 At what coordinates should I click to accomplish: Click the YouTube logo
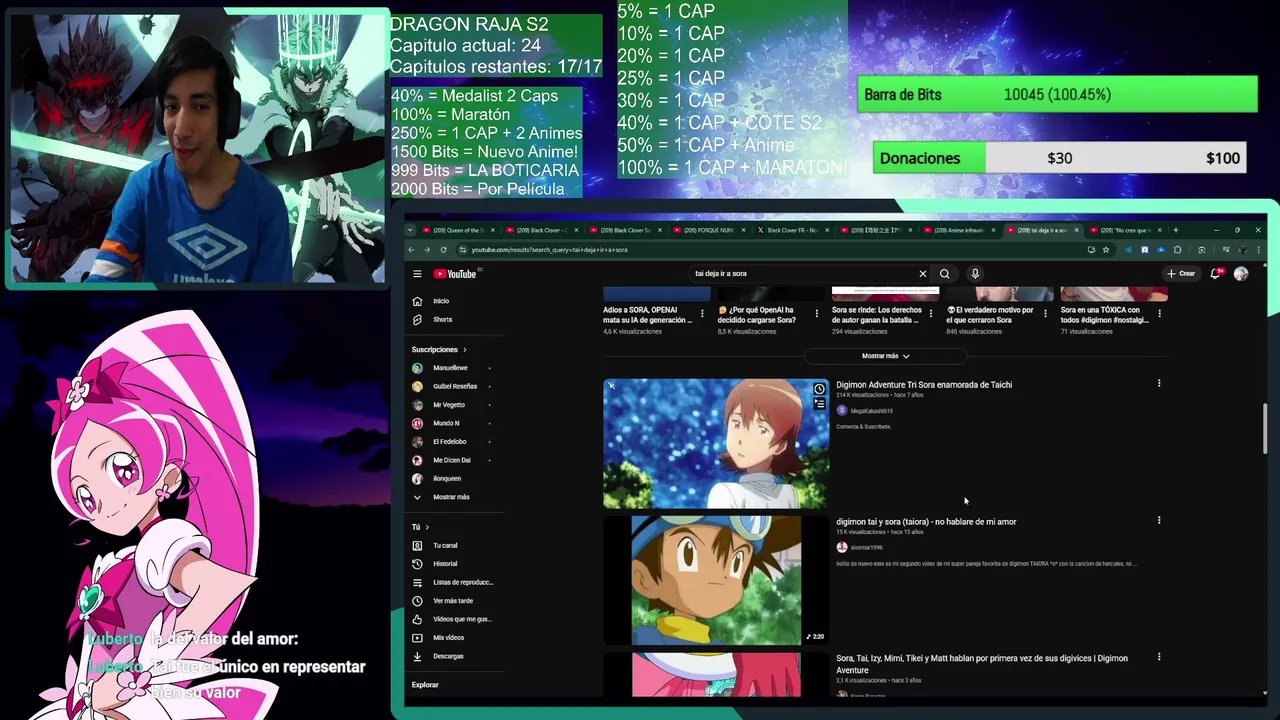click(x=455, y=273)
